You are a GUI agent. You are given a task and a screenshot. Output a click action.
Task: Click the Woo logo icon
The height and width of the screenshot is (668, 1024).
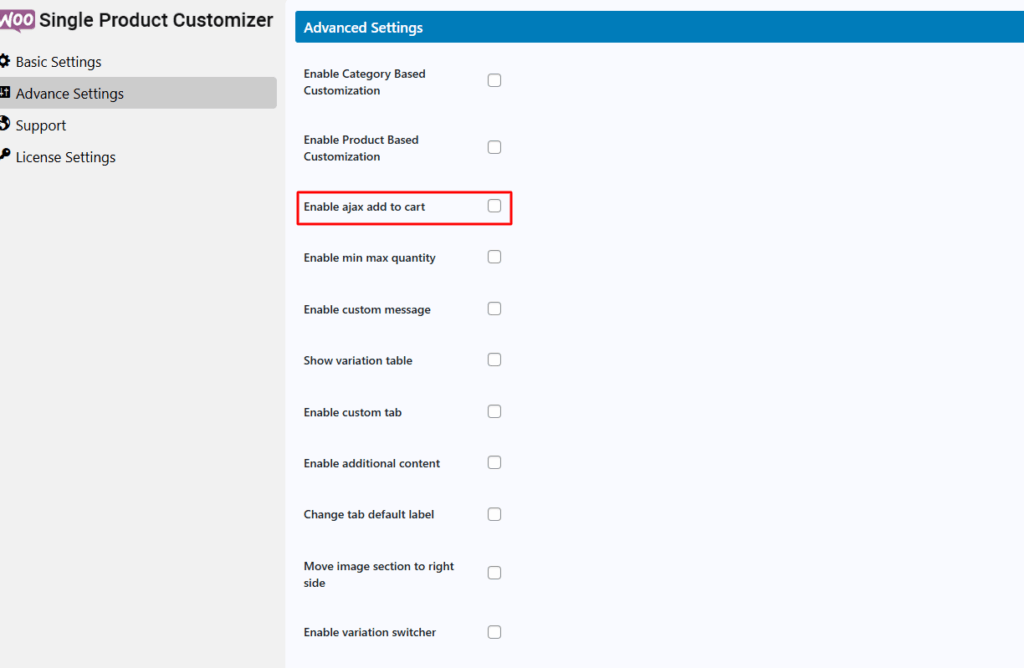(x=17, y=20)
